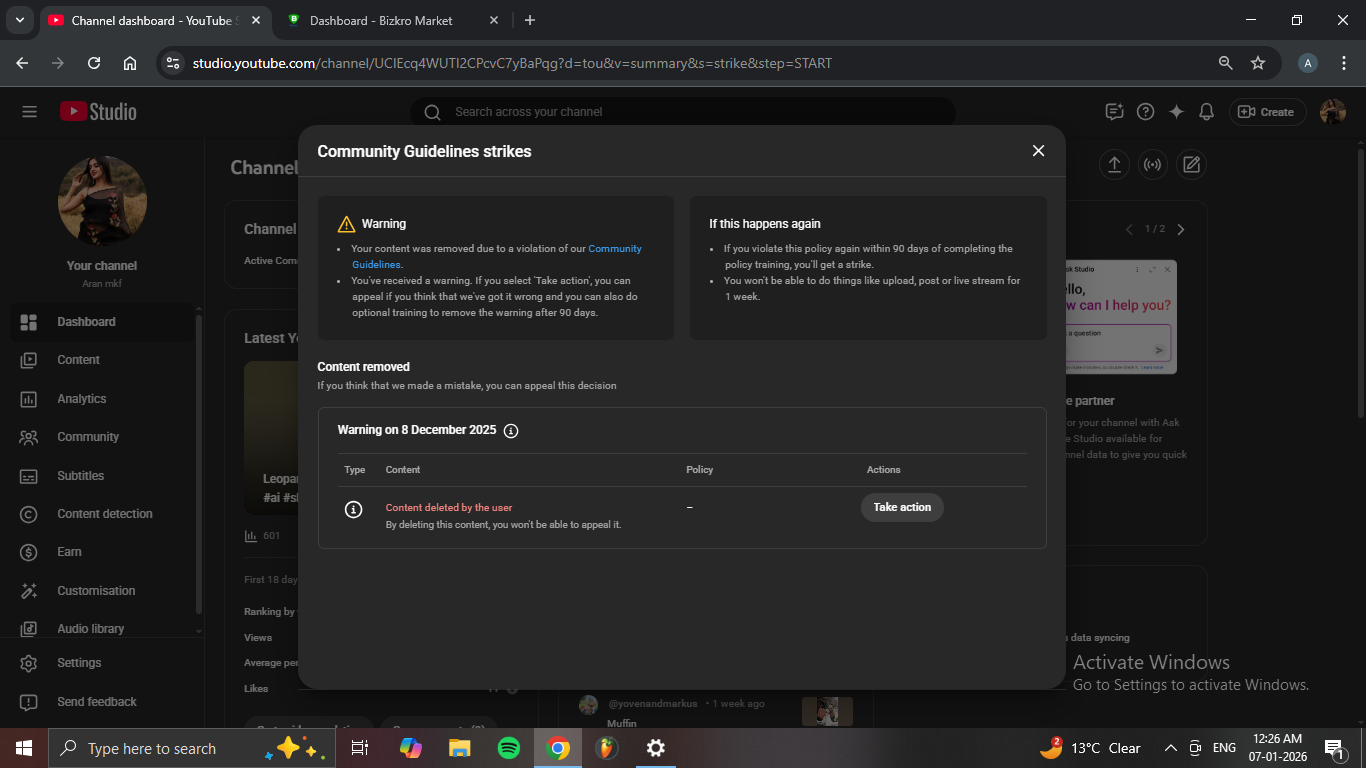Select Content in the sidebar

pyautogui.click(x=78, y=360)
